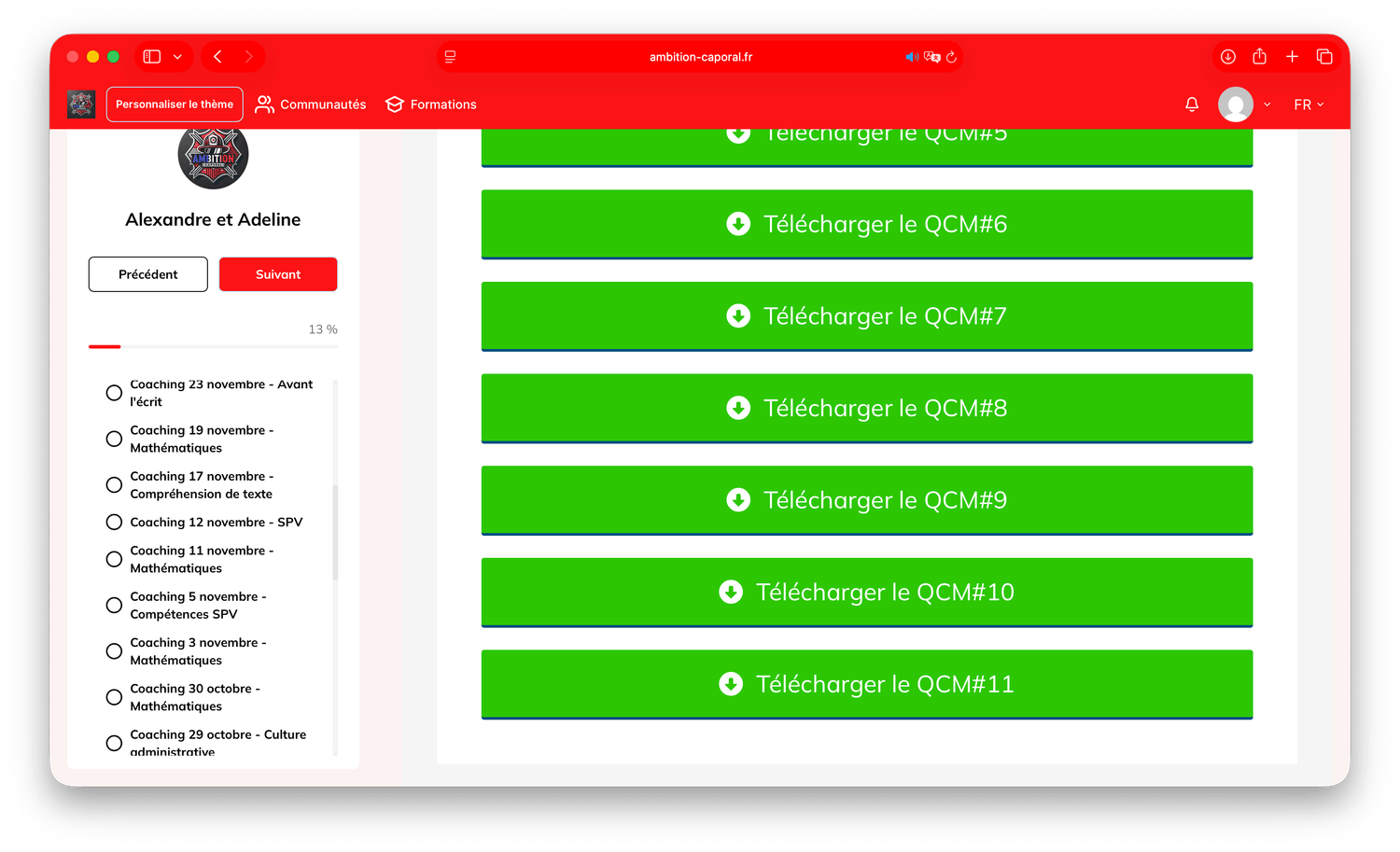Mark Coaching 17 novembre lesson circle

[114, 484]
